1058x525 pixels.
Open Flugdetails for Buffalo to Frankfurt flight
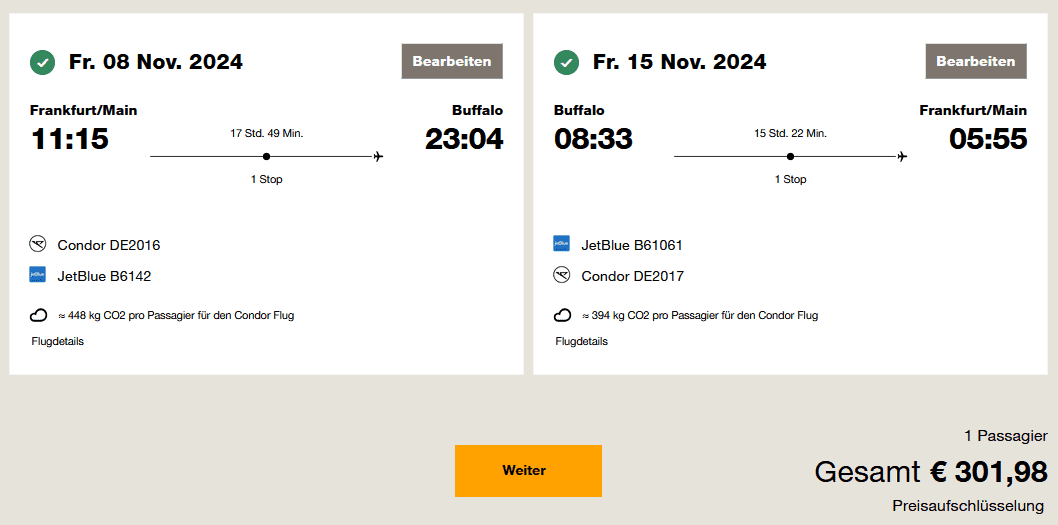(x=582, y=341)
